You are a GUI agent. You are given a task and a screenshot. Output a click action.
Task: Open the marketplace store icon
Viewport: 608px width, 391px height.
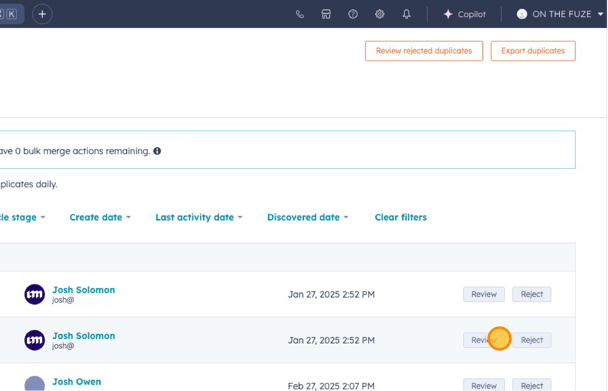[x=326, y=14]
